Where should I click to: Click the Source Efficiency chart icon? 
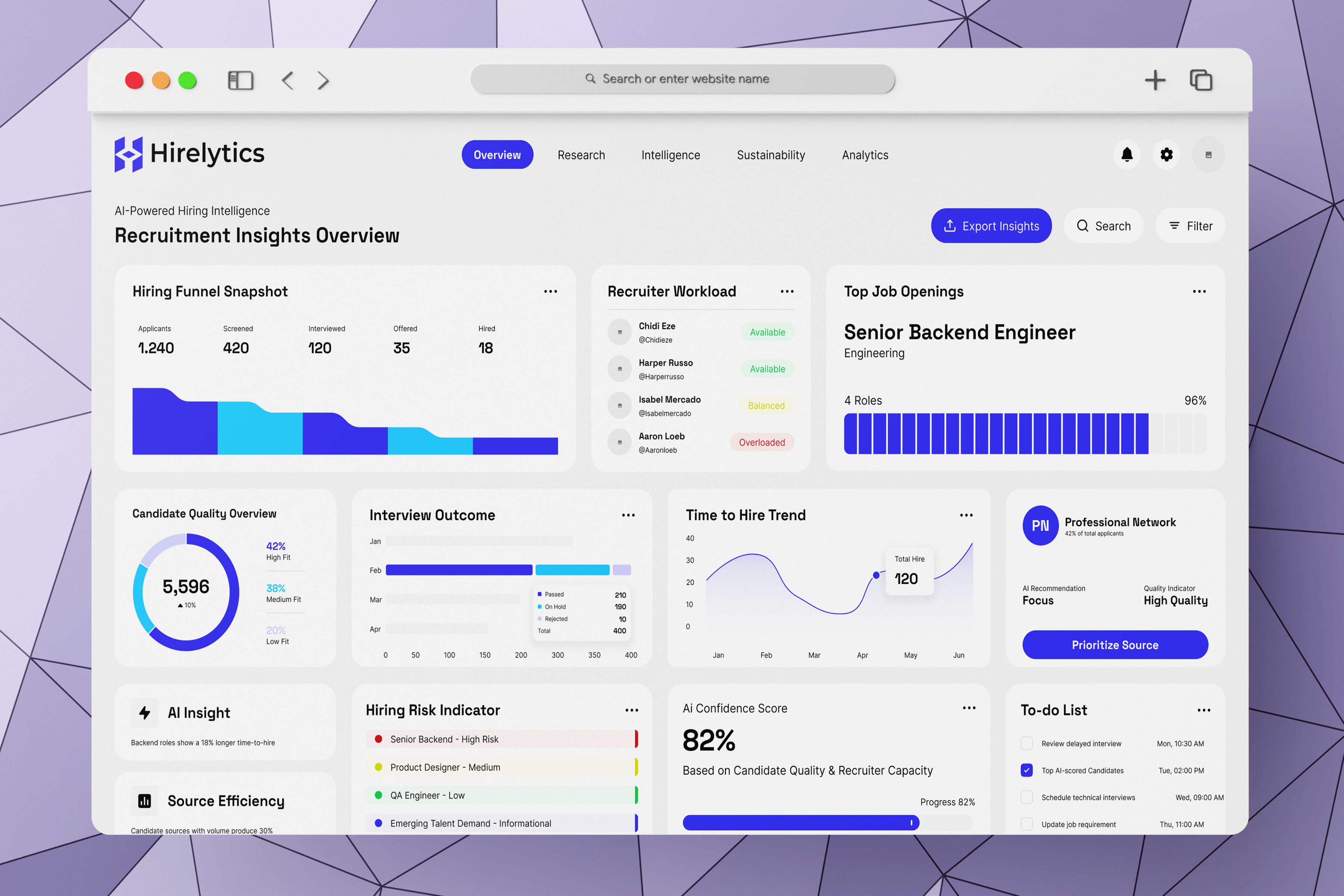tap(145, 801)
